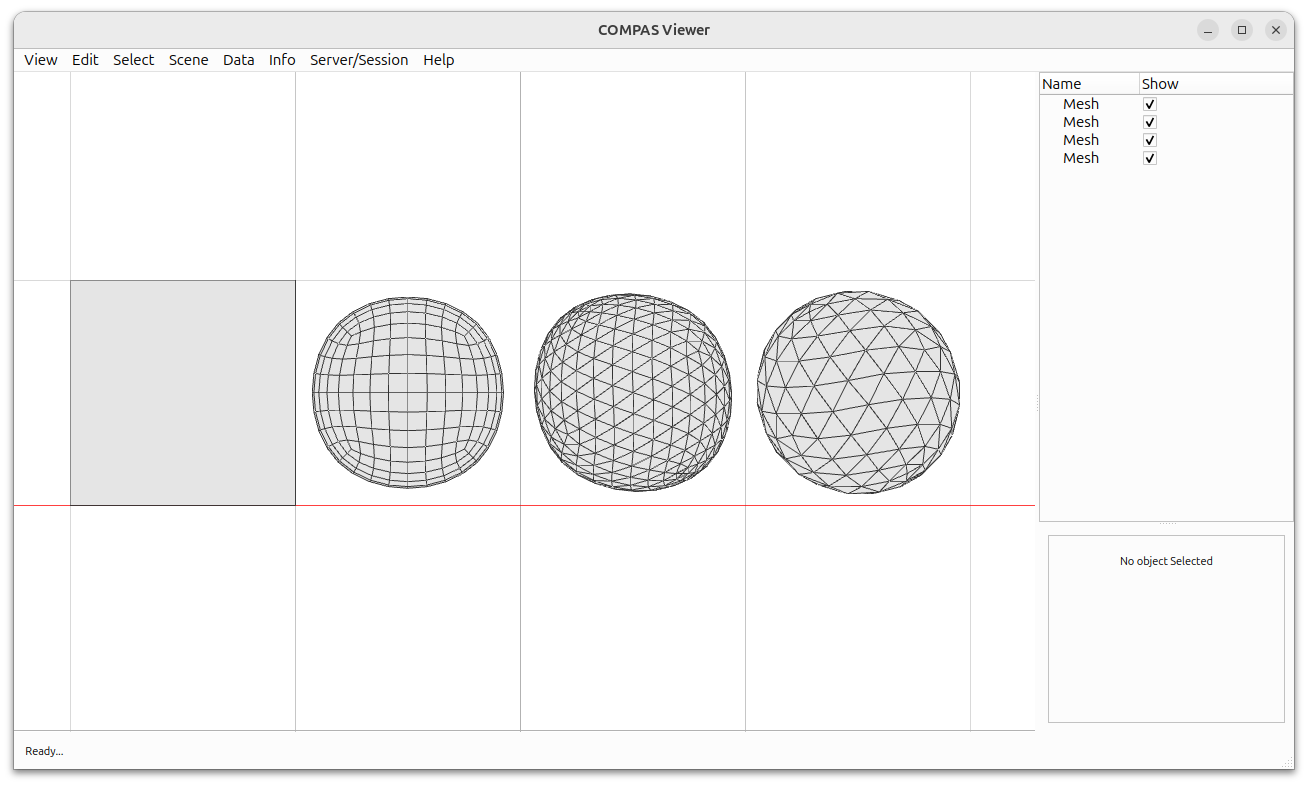Click the Ready status bar message
The height and width of the screenshot is (786, 1308).
[x=43, y=751]
